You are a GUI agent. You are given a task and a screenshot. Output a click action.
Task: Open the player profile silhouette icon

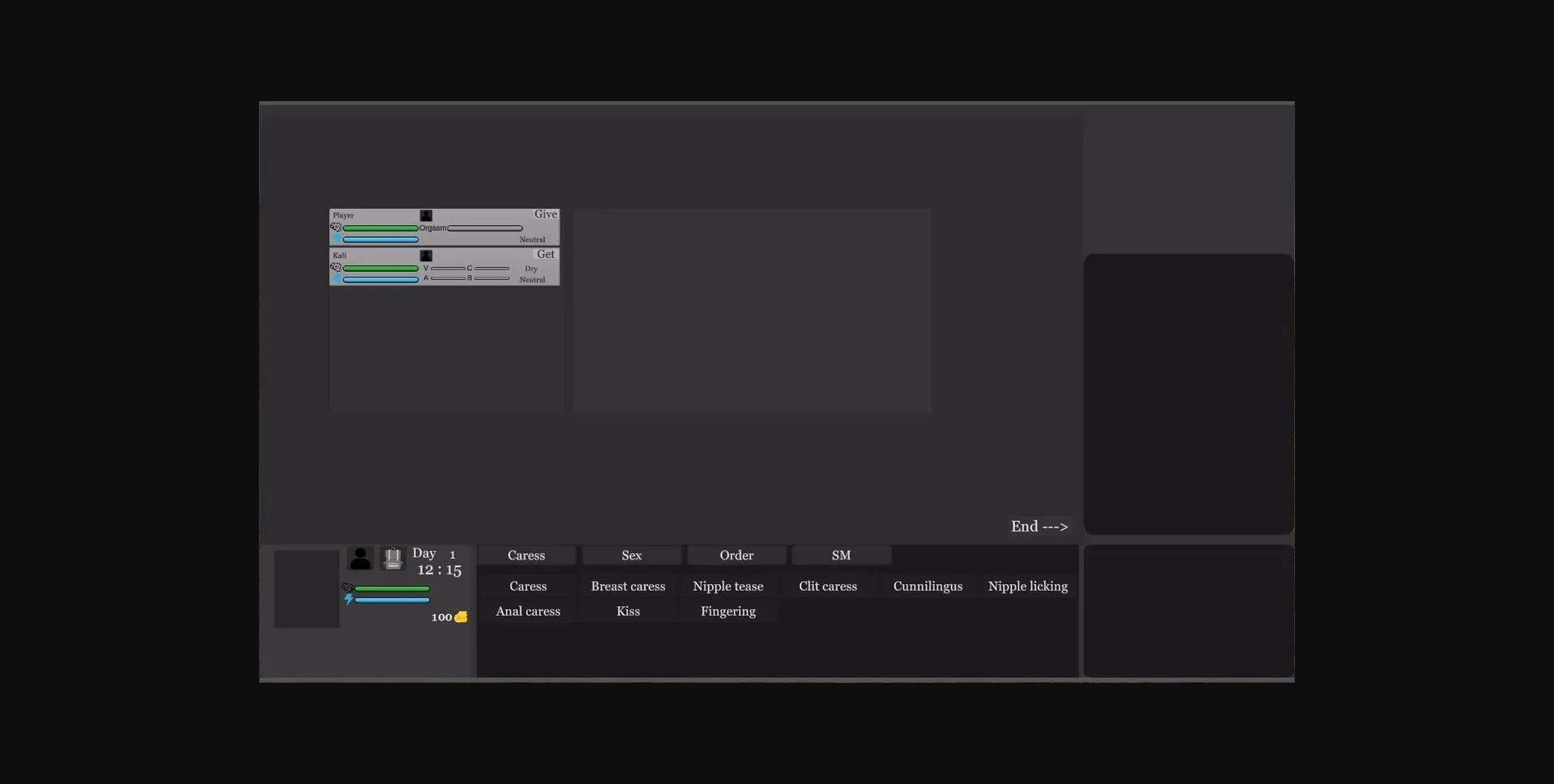click(x=360, y=558)
